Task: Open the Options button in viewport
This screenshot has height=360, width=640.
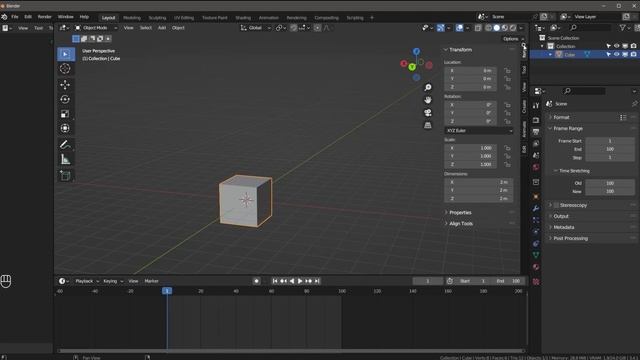Action: (513, 39)
